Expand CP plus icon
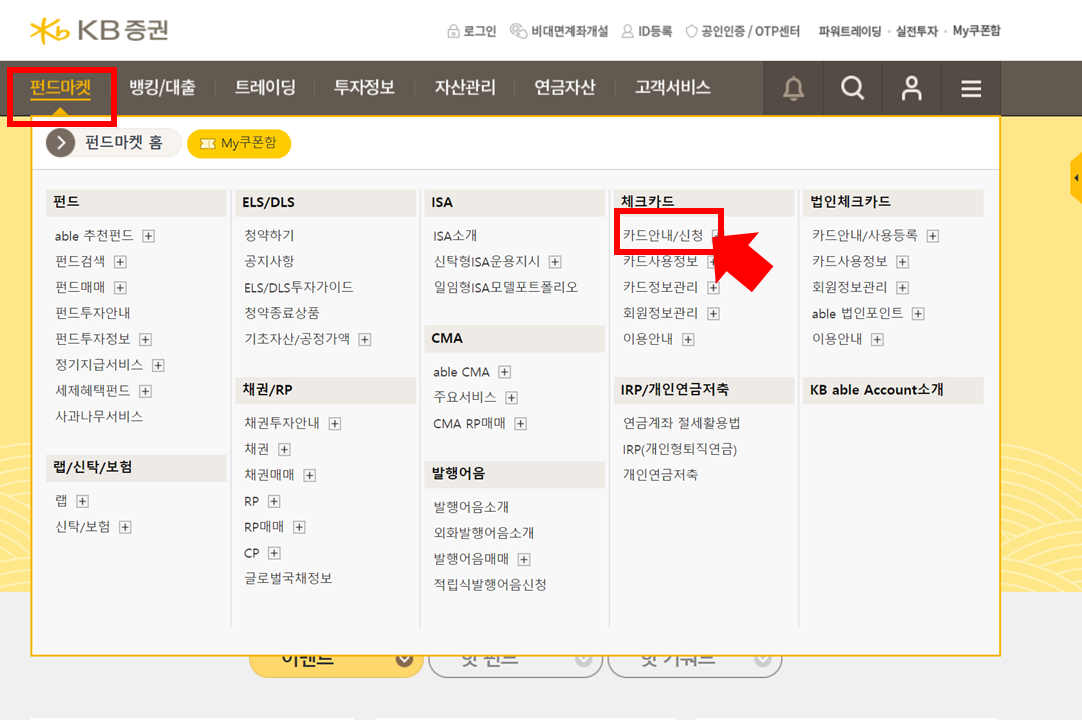 click(274, 553)
